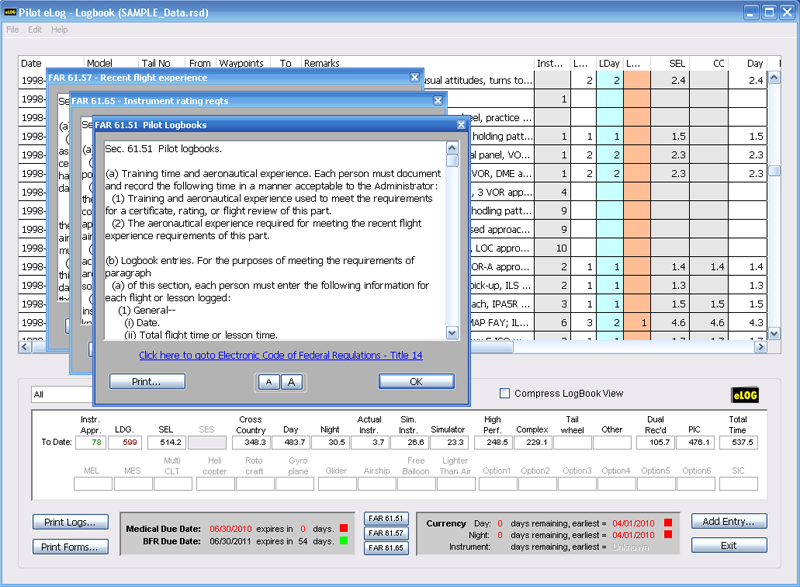Open FAR 61.57 from the bottom button
Image resolution: width=800 pixels, height=587 pixels.
386,533
